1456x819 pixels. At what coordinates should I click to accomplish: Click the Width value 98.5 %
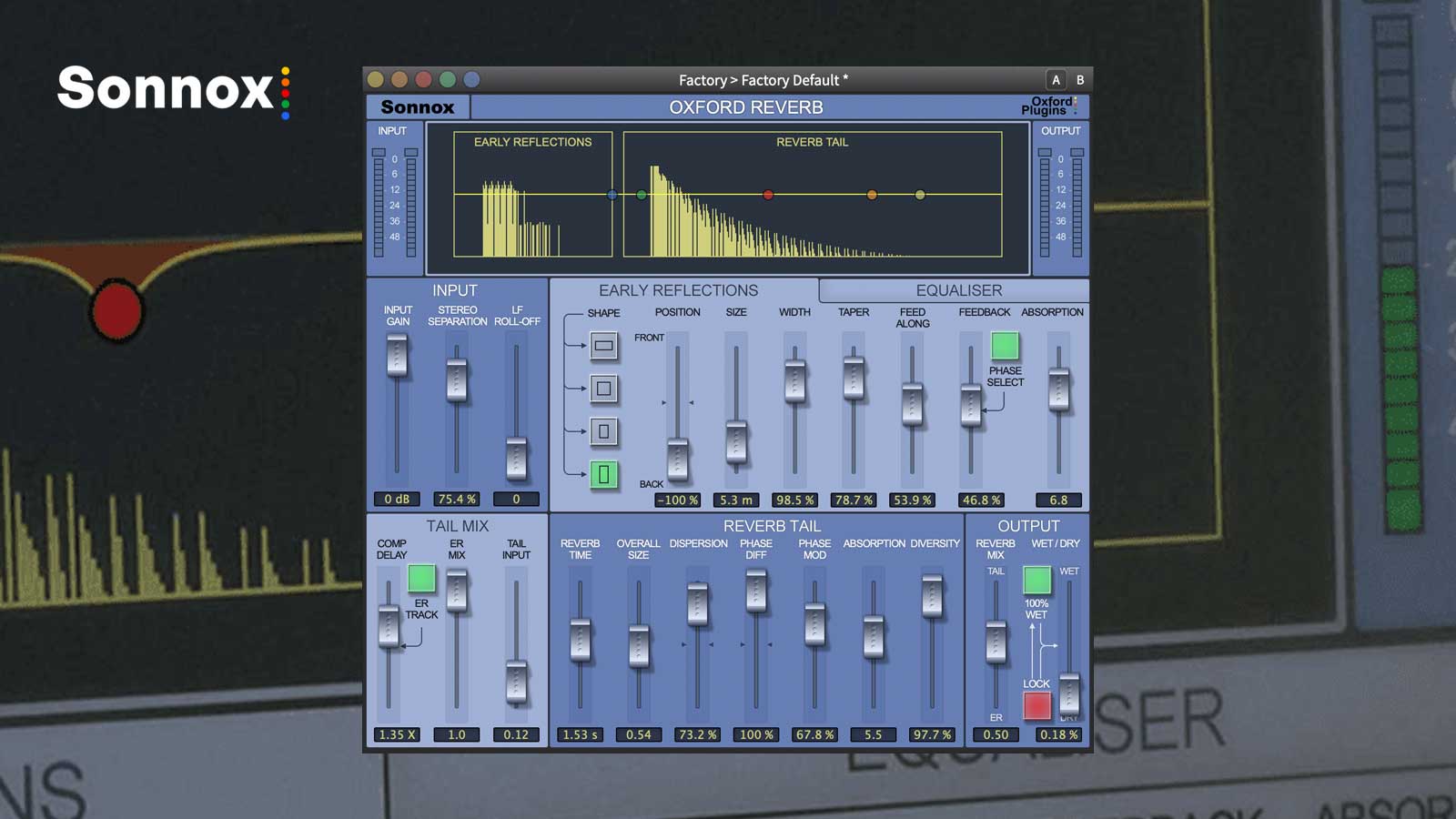[794, 500]
